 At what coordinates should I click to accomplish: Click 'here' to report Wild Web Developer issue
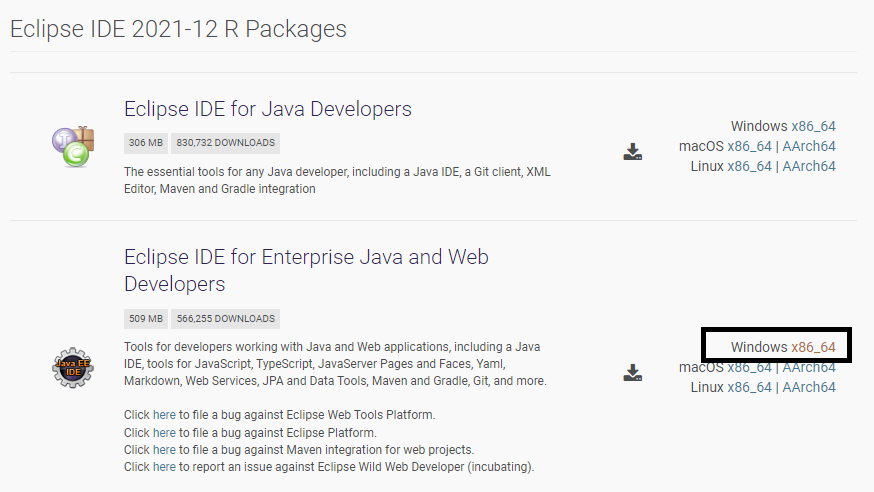pos(164,467)
